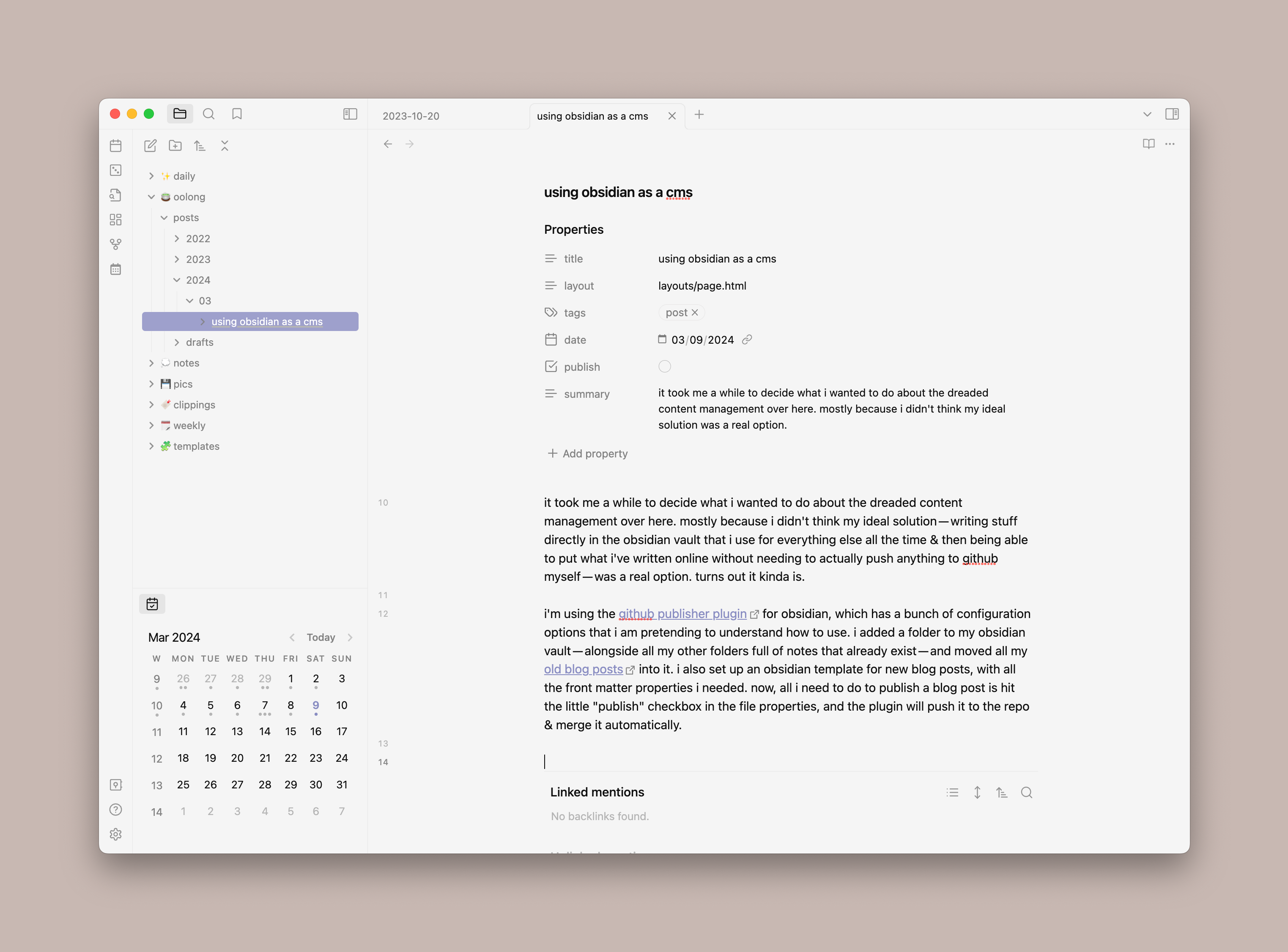Click Add property button
The width and height of the screenshot is (1288, 952).
pyautogui.click(x=587, y=454)
